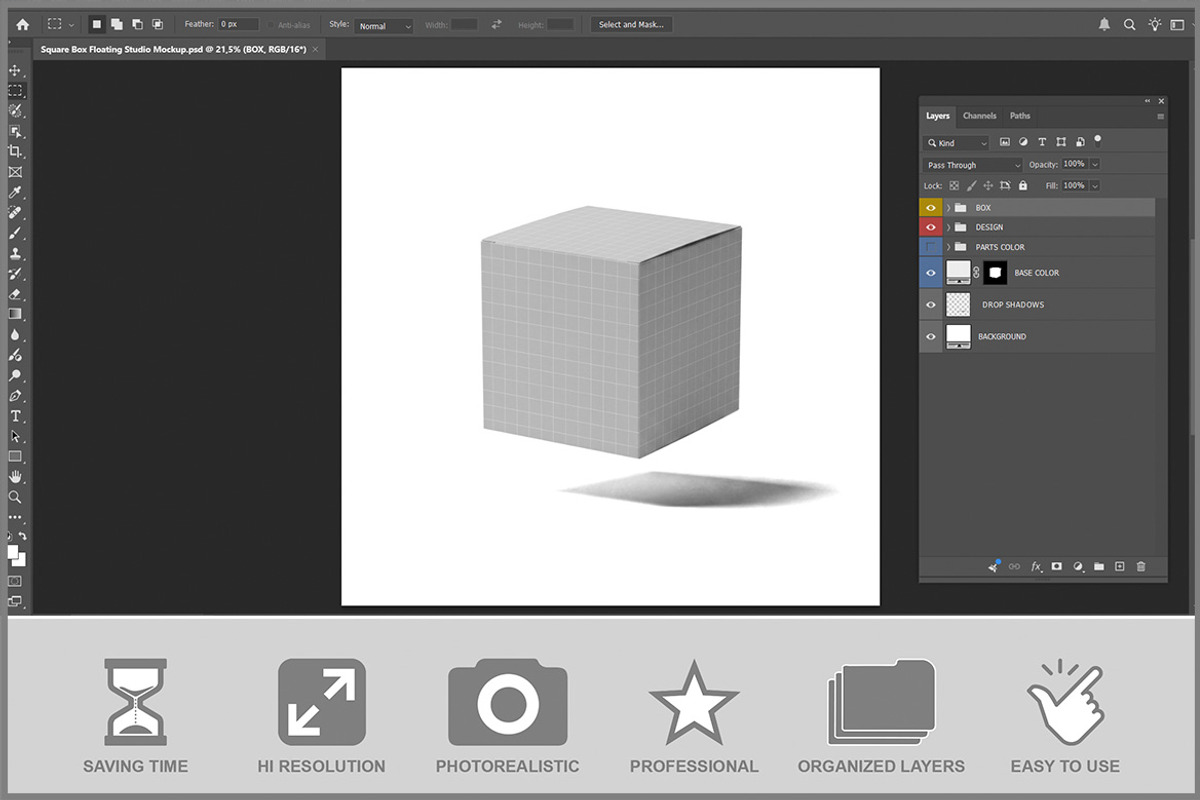The image size is (1200, 800).
Task: Toggle the layer filter on/off switch
Action: click(1097, 141)
